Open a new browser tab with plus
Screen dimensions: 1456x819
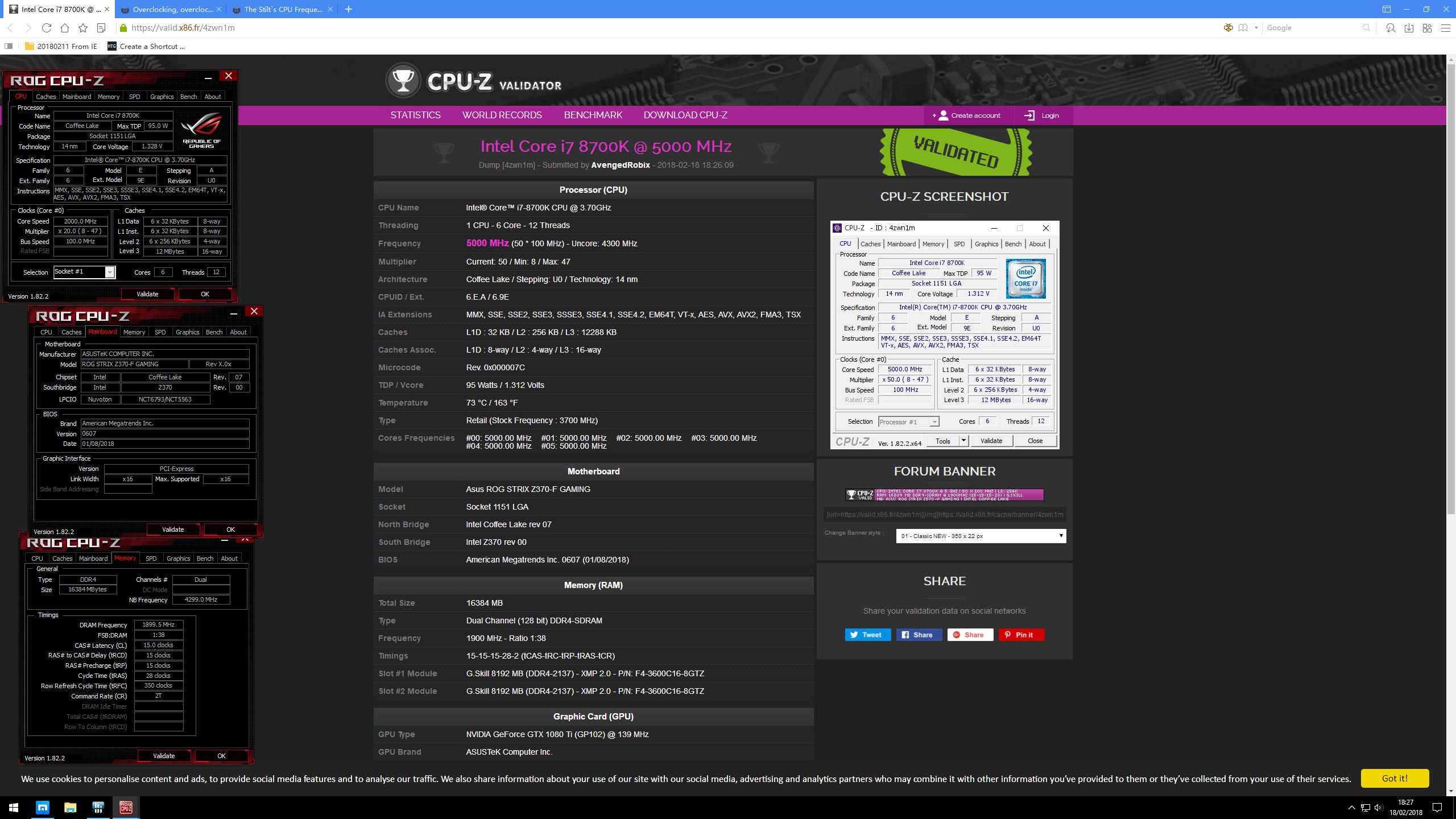349,9
